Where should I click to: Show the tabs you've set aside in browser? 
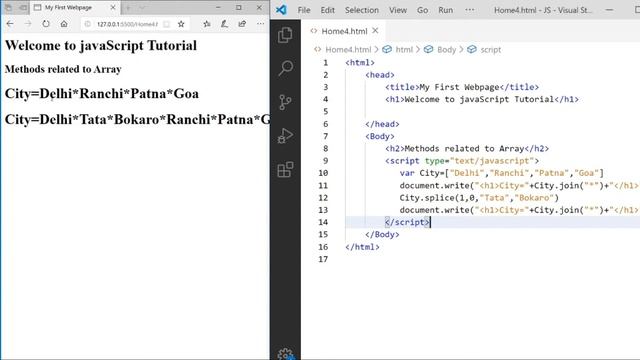click(8, 8)
